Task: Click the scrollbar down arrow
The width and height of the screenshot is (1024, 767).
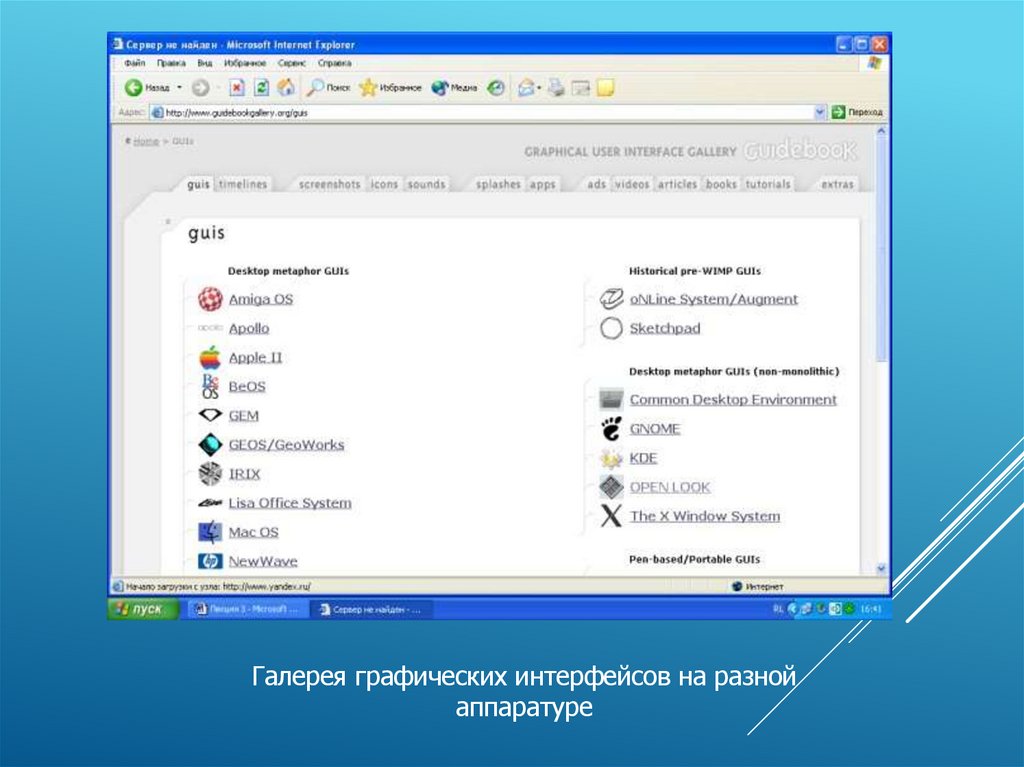Action: pos(881,569)
